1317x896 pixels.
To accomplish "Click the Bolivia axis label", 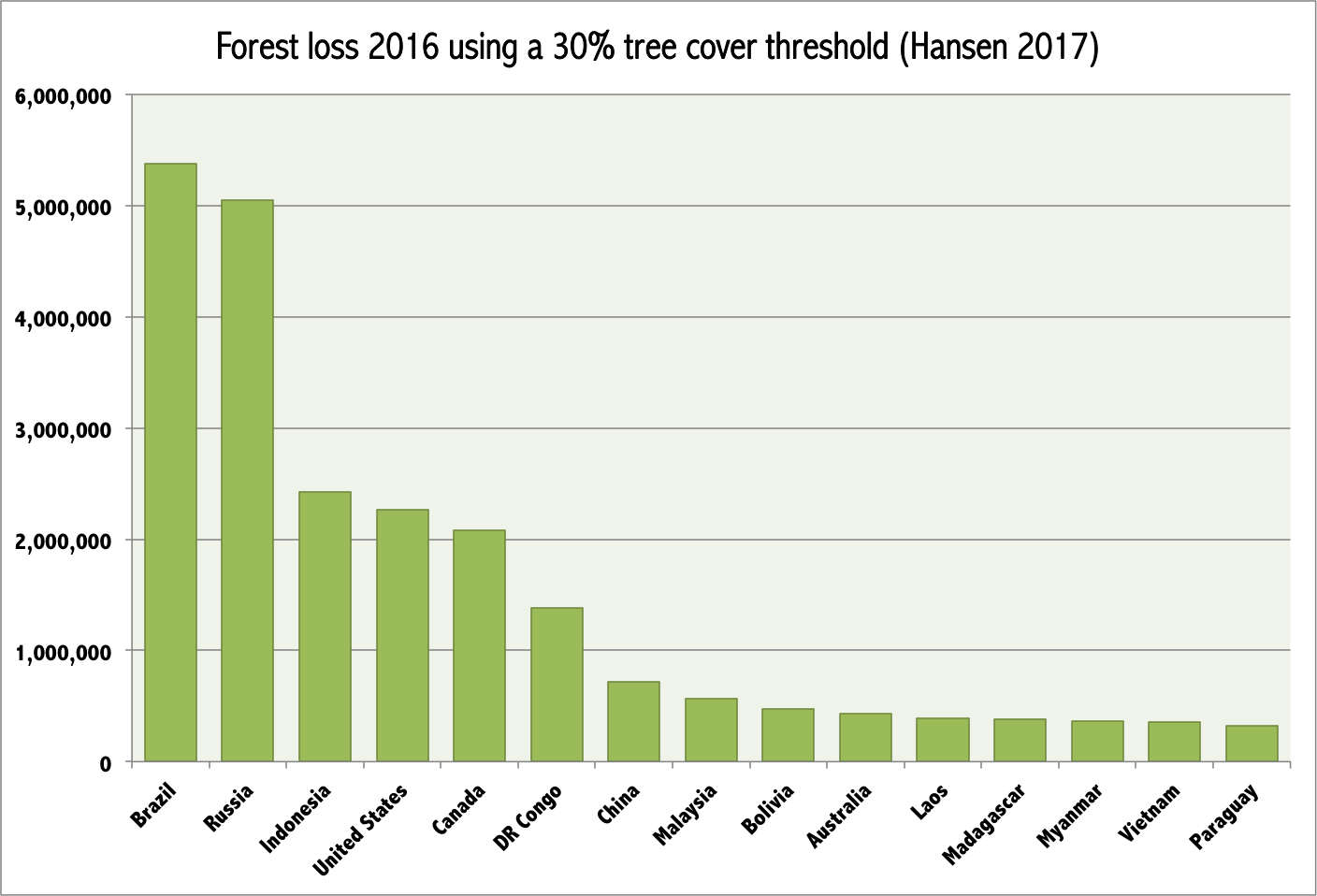I will [x=768, y=809].
